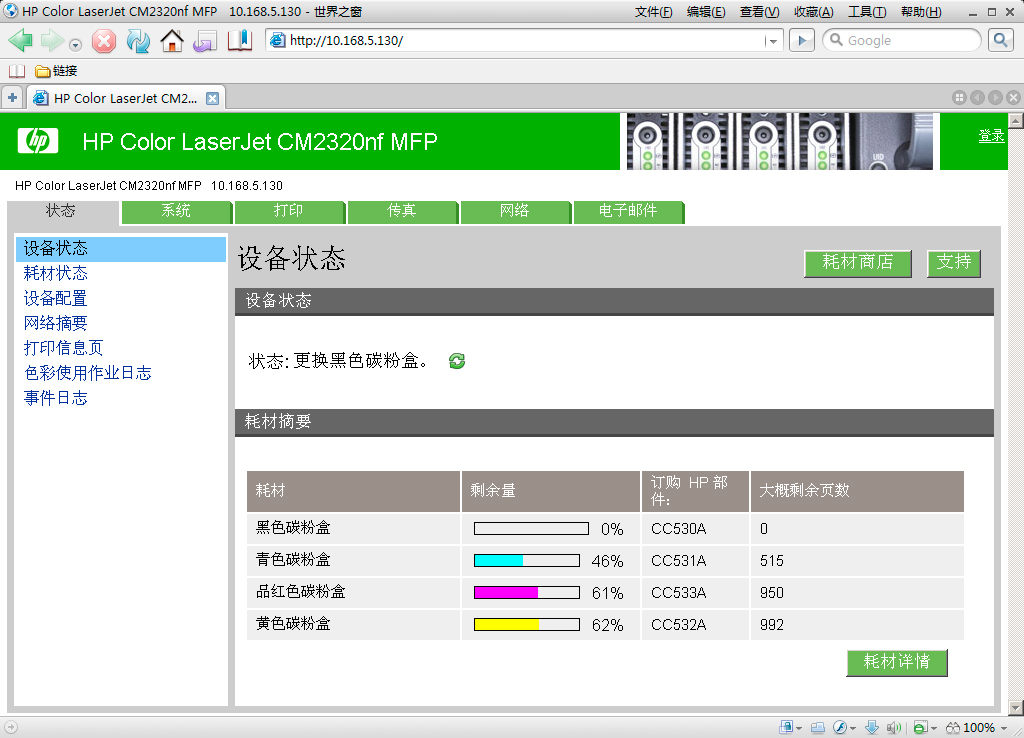Toggle the Flash filter icon in status bar

(842, 727)
